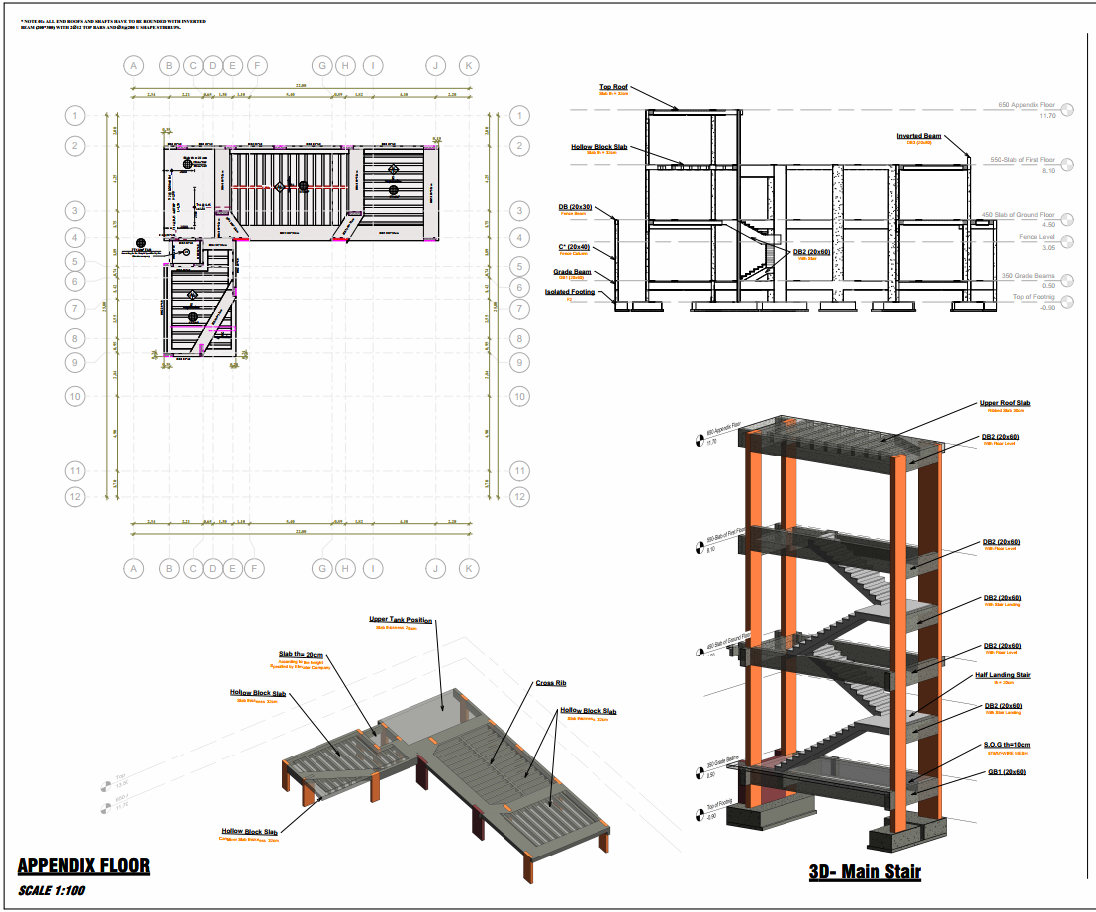Select grid bubble K in the bottom row
Viewport: 1096px width, 912px height.
pyautogui.click(x=469, y=568)
